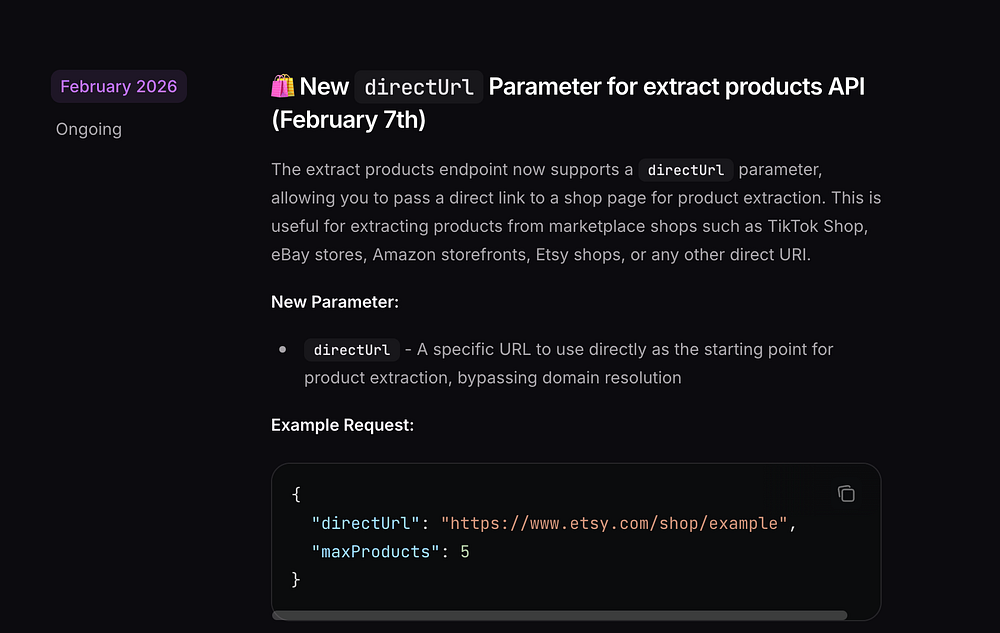Select the February 2026 sidebar tab

tap(119, 86)
